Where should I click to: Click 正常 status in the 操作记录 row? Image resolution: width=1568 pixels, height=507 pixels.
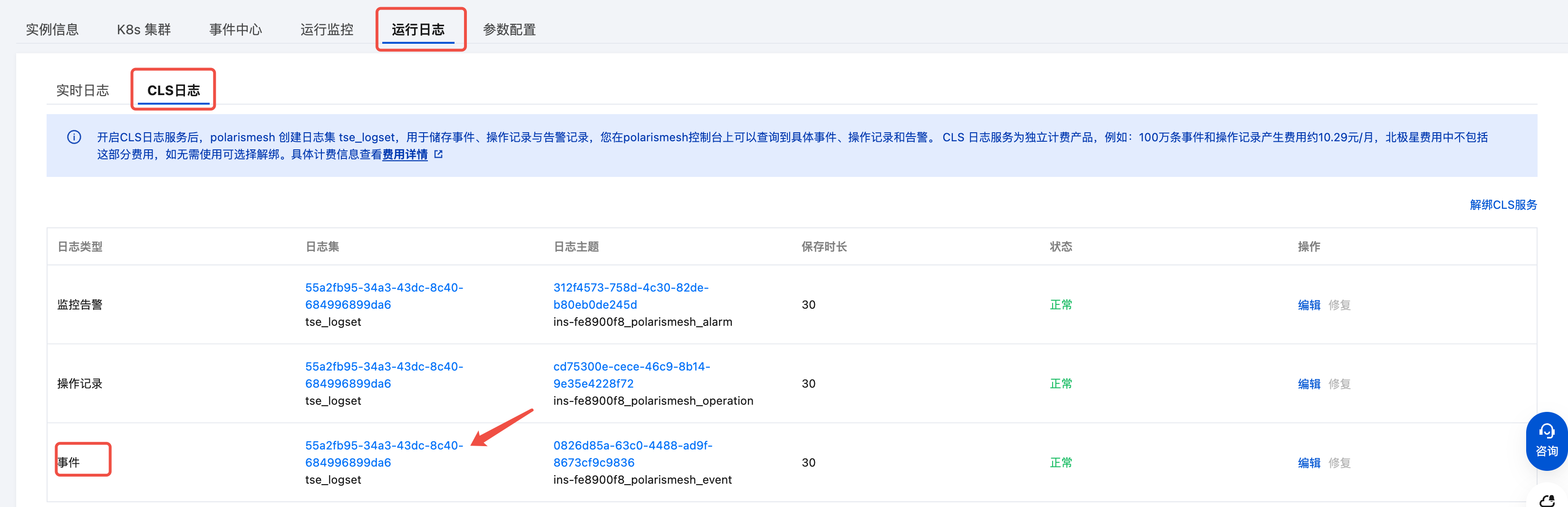tap(1061, 383)
